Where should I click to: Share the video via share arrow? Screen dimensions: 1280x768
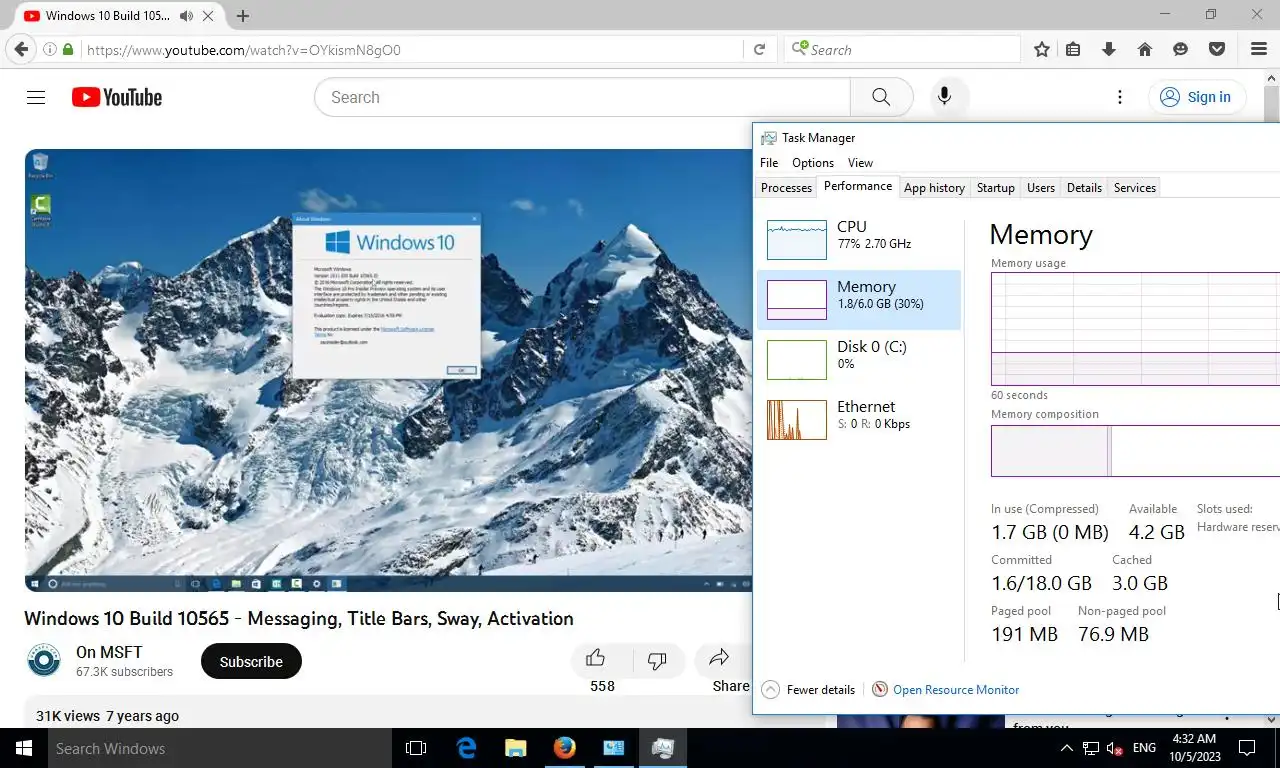pyautogui.click(x=719, y=658)
